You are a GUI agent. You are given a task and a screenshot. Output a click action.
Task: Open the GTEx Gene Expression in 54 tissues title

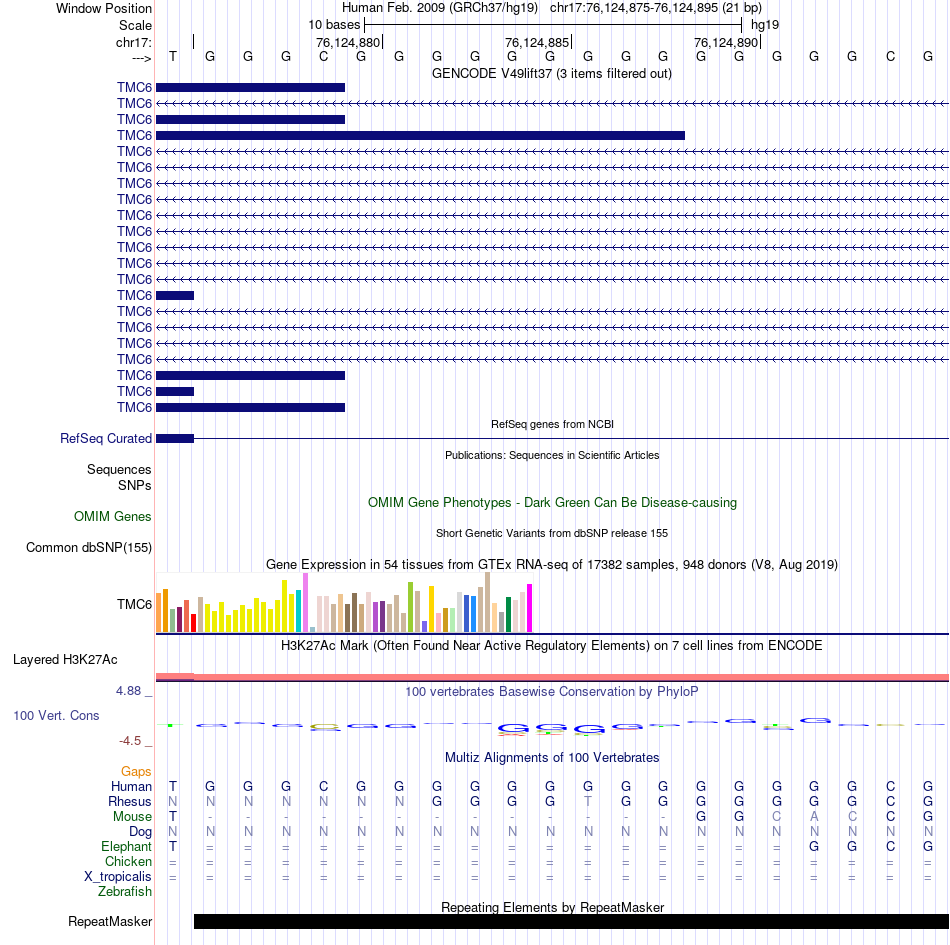coord(552,565)
